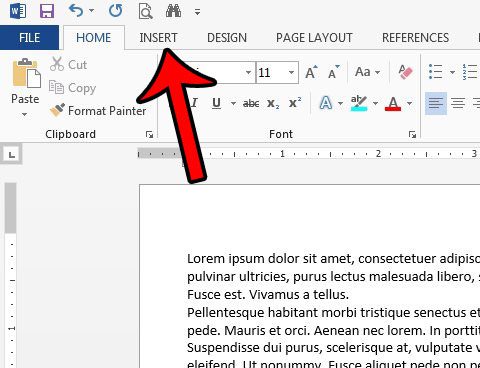Click the line starting "Suspendisse dui purus"
The image size is (480, 368).
pos(333,348)
